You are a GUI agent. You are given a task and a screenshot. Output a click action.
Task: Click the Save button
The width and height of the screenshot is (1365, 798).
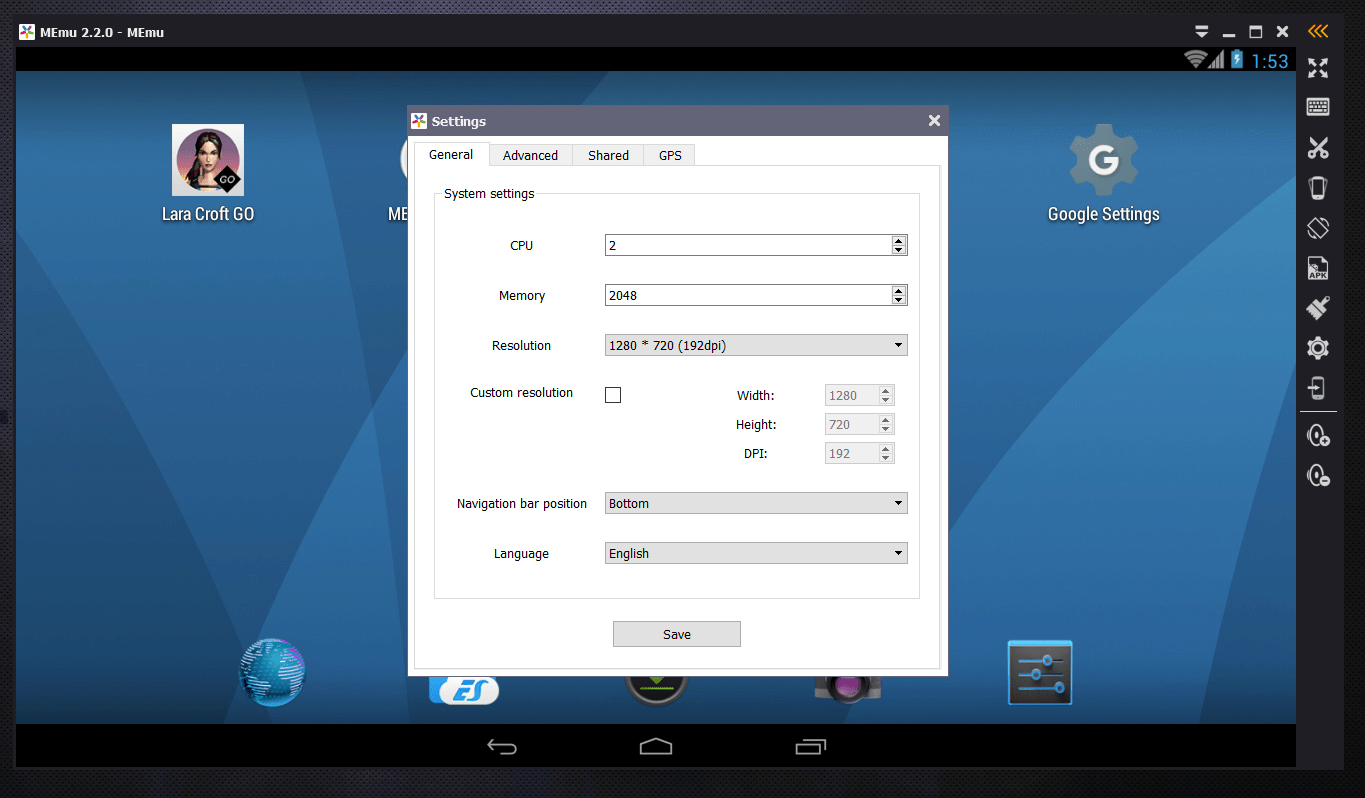click(677, 634)
